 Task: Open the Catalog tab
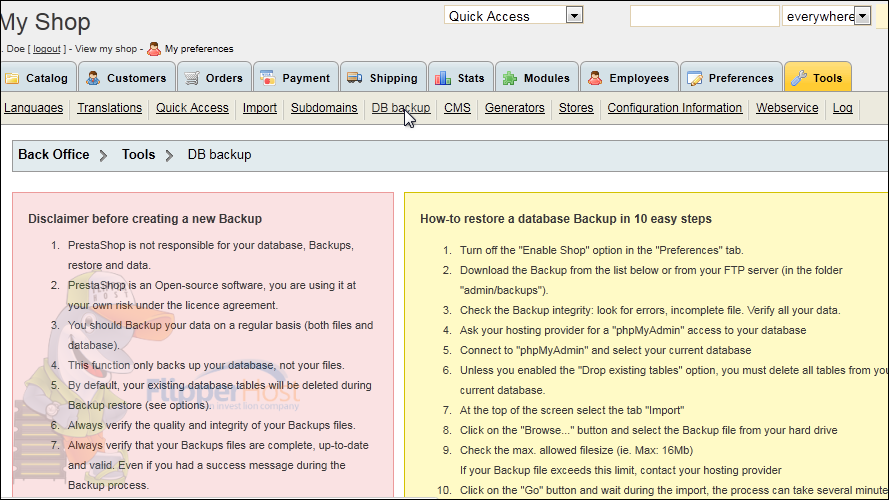tap(37, 77)
